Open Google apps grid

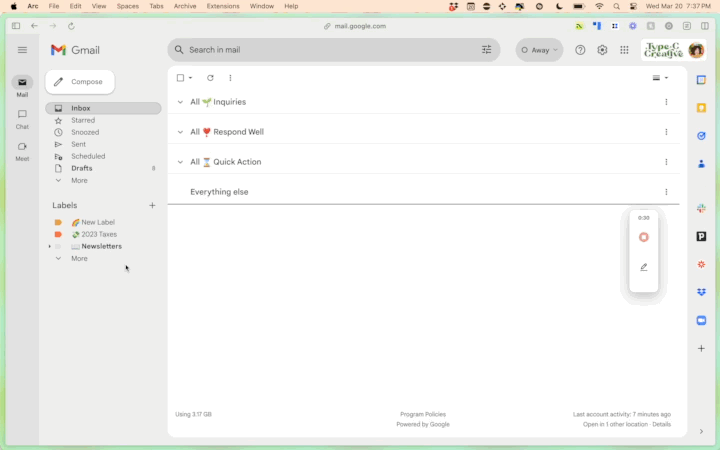coord(624,50)
